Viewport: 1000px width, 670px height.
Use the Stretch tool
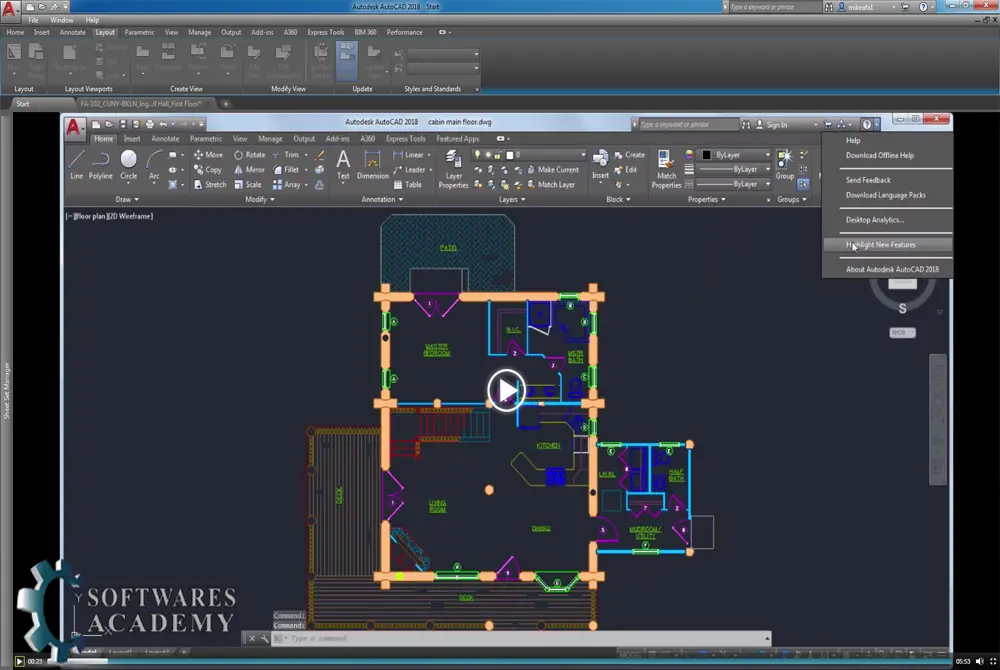coord(210,184)
